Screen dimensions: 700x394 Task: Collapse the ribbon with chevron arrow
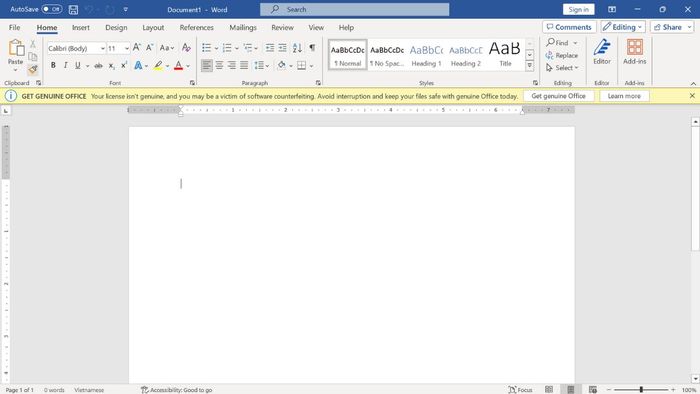(693, 83)
